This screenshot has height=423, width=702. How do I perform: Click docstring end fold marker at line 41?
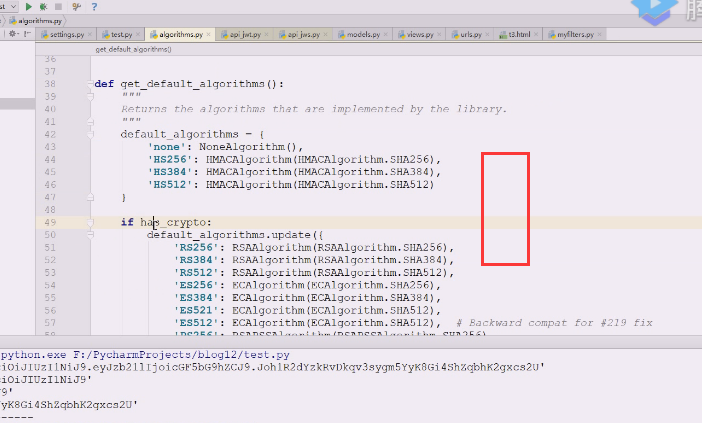[90, 121]
